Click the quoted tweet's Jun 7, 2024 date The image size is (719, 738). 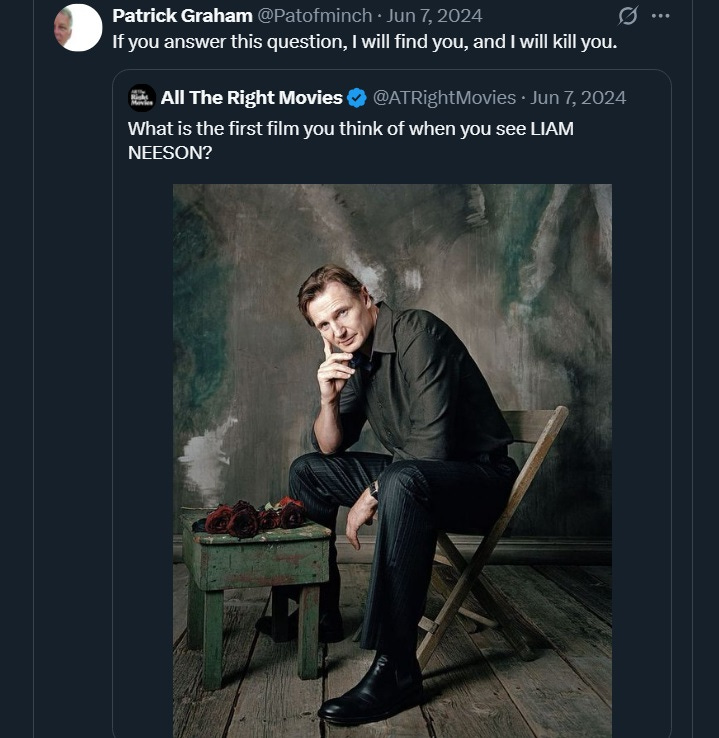[579, 97]
